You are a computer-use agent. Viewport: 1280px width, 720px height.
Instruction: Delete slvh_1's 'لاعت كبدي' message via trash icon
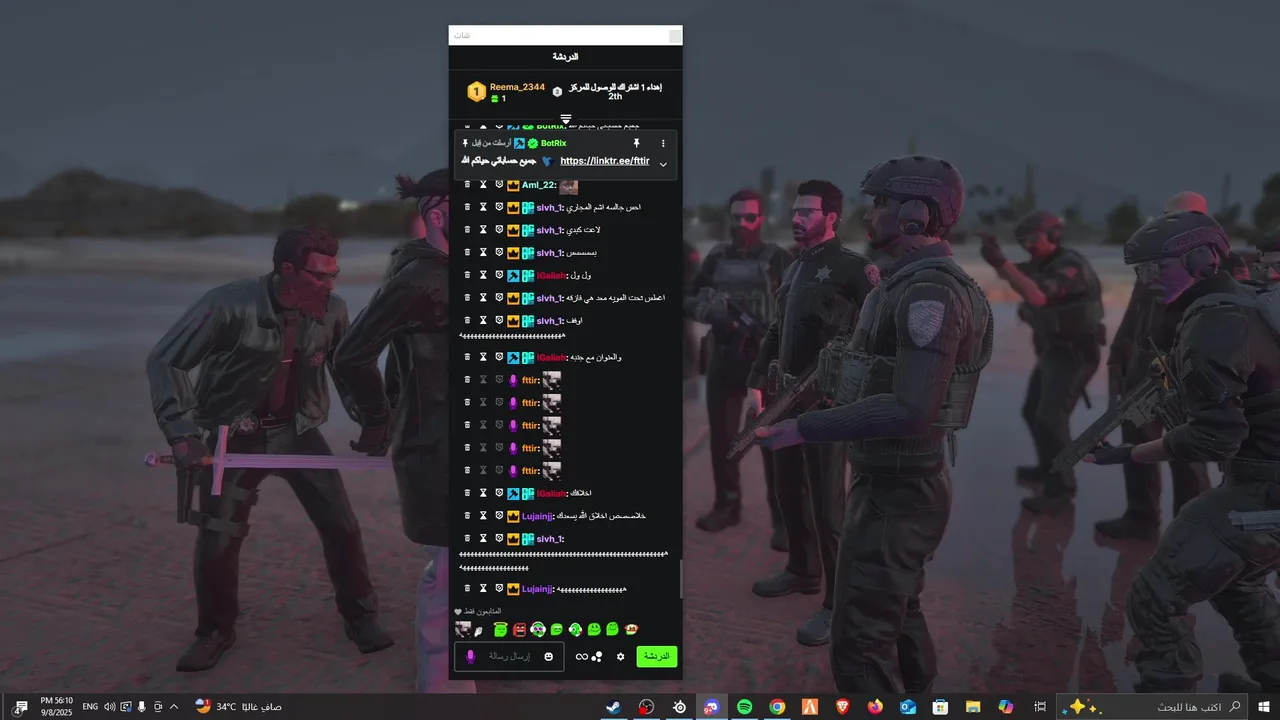(x=467, y=230)
